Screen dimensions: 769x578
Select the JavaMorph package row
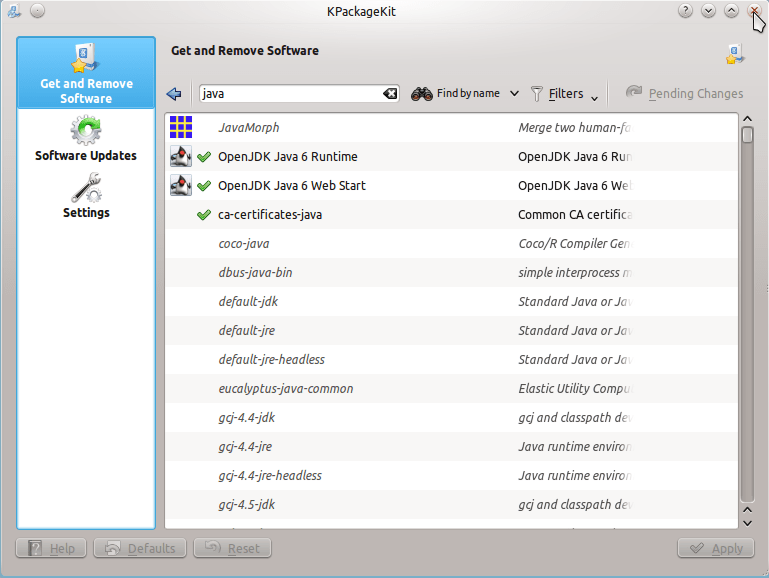click(x=451, y=127)
